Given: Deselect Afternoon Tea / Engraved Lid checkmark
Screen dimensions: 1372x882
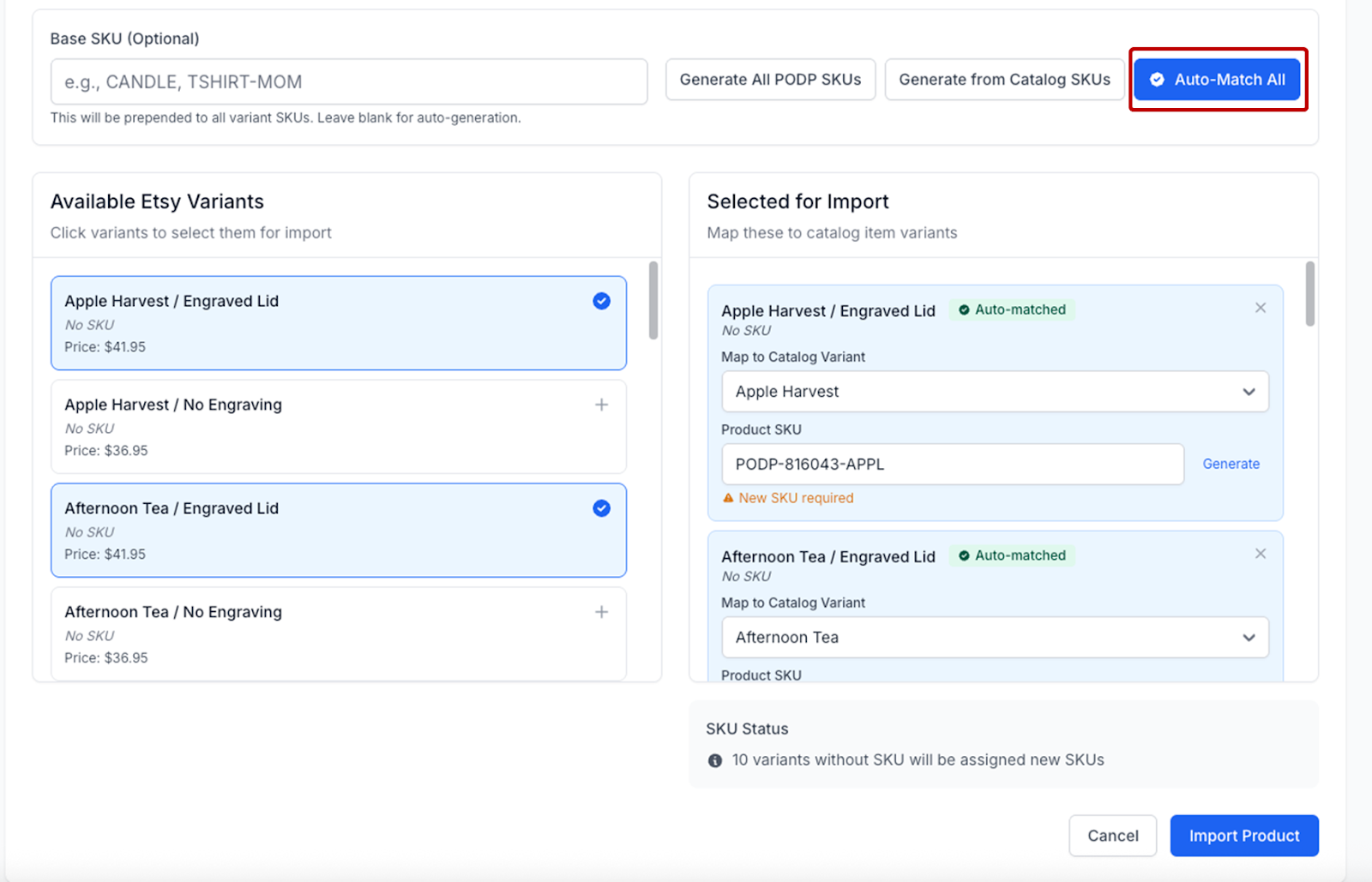Looking at the screenshot, I should (x=601, y=508).
